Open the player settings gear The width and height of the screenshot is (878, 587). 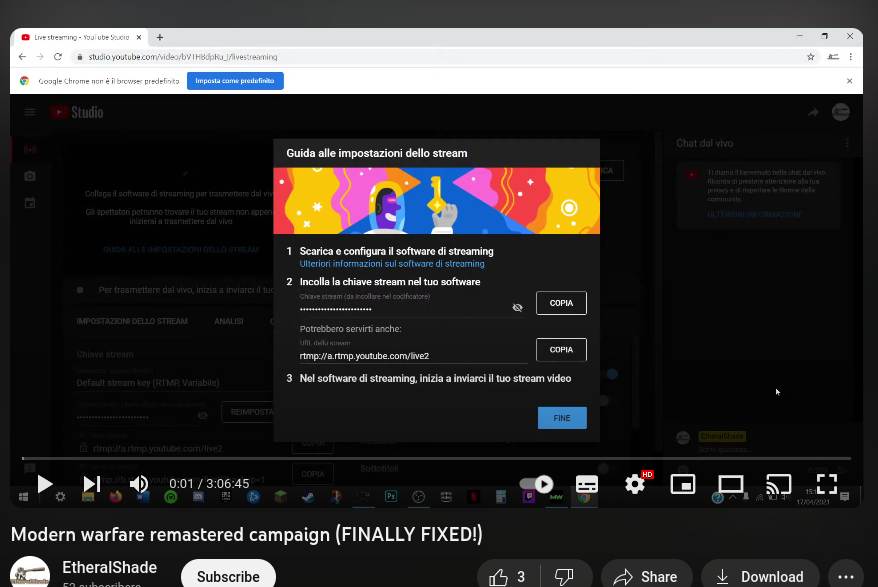pyautogui.click(x=635, y=485)
